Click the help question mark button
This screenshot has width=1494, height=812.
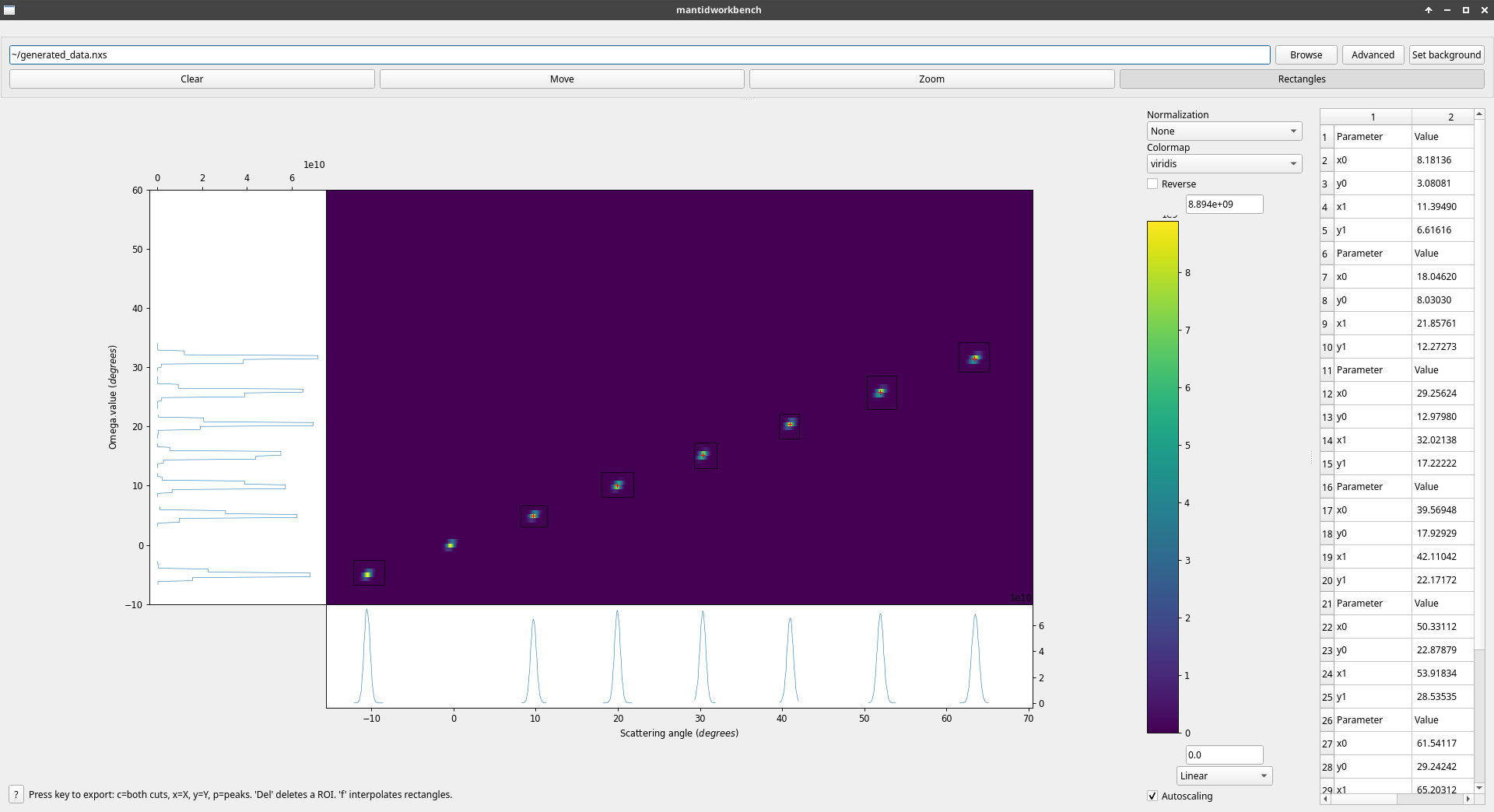pyautogui.click(x=16, y=794)
